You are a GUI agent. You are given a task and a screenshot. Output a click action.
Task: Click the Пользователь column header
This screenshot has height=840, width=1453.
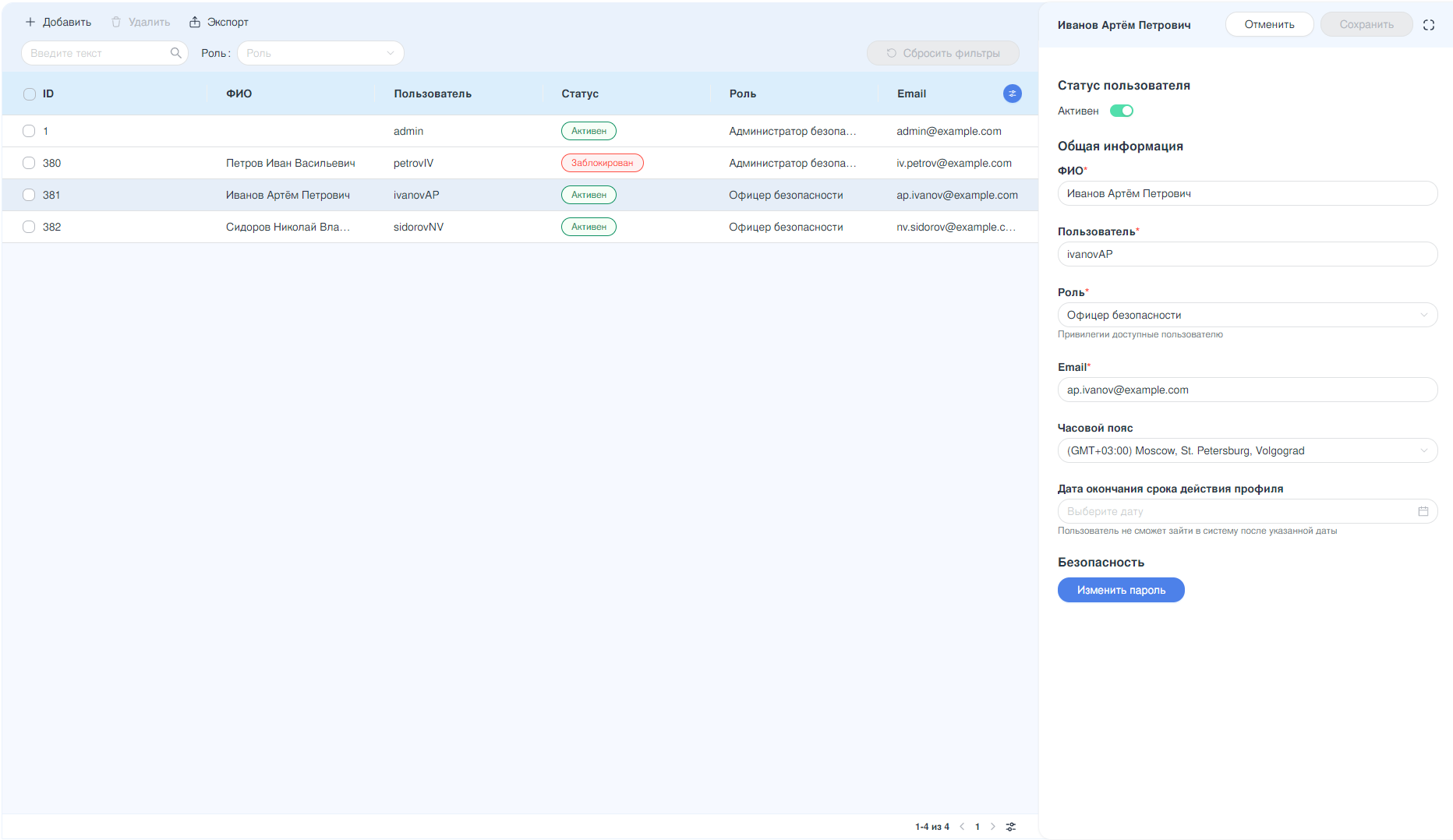point(433,94)
